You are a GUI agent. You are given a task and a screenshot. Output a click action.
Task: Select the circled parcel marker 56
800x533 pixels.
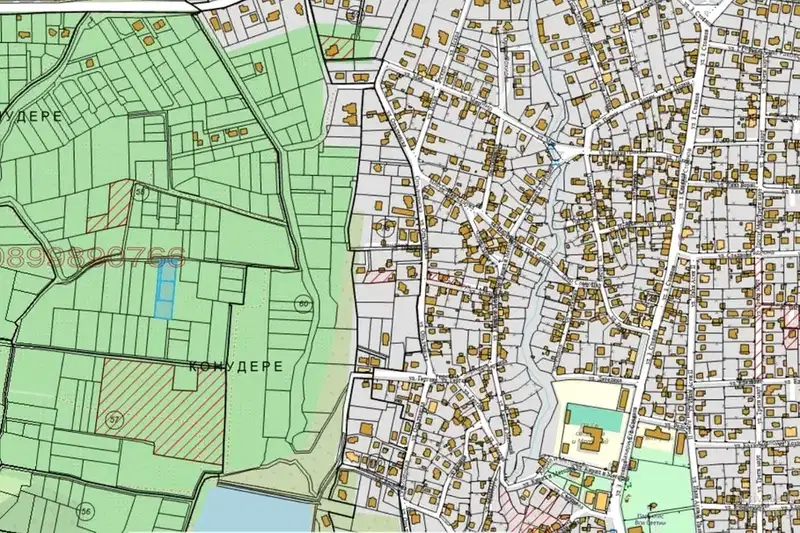point(86,511)
